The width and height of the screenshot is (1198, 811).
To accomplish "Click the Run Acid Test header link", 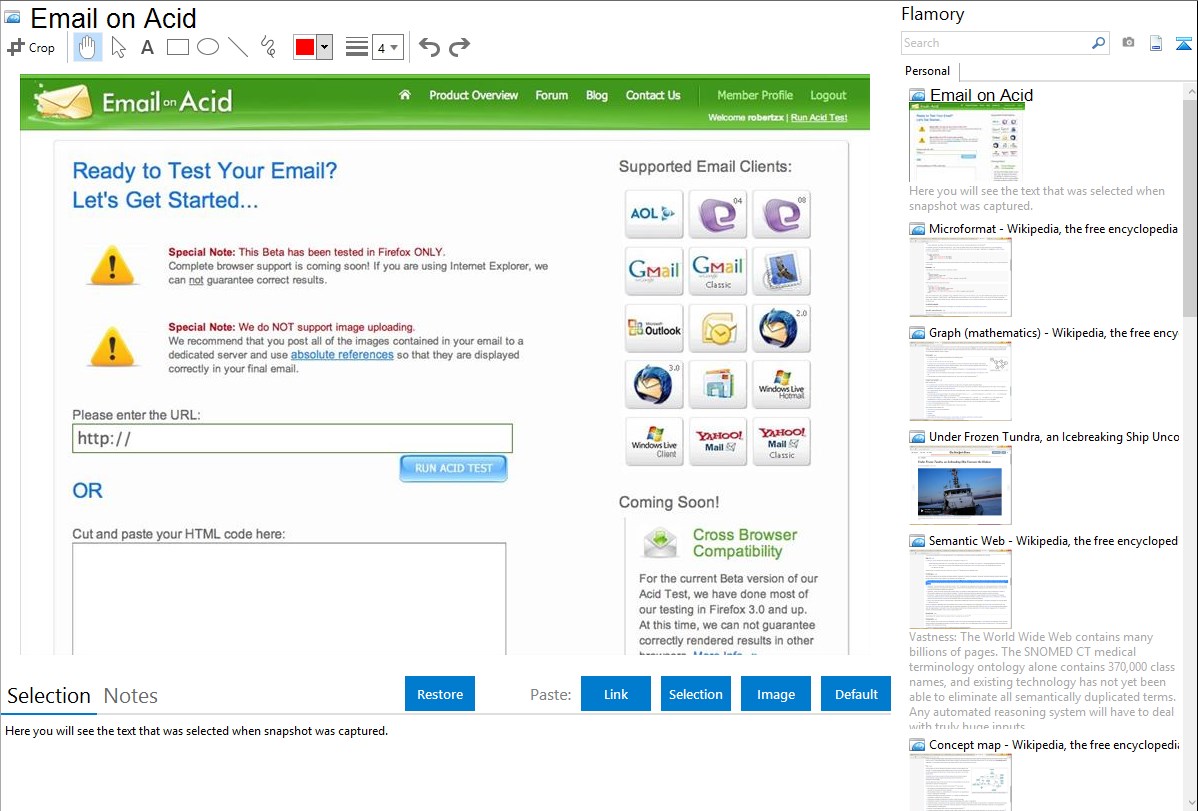I will (819, 118).
